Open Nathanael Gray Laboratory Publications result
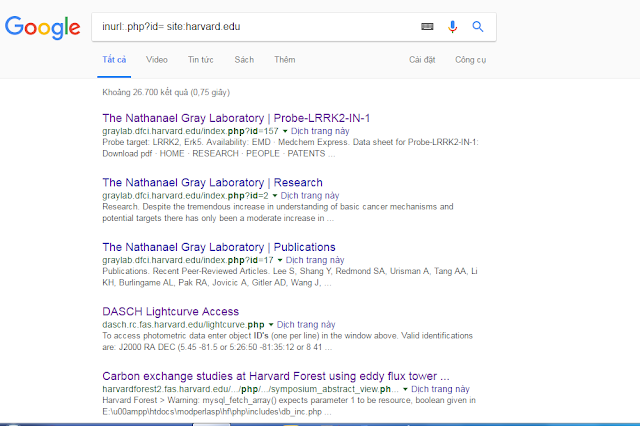Screen dimensions: 640x426 (x=219, y=247)
